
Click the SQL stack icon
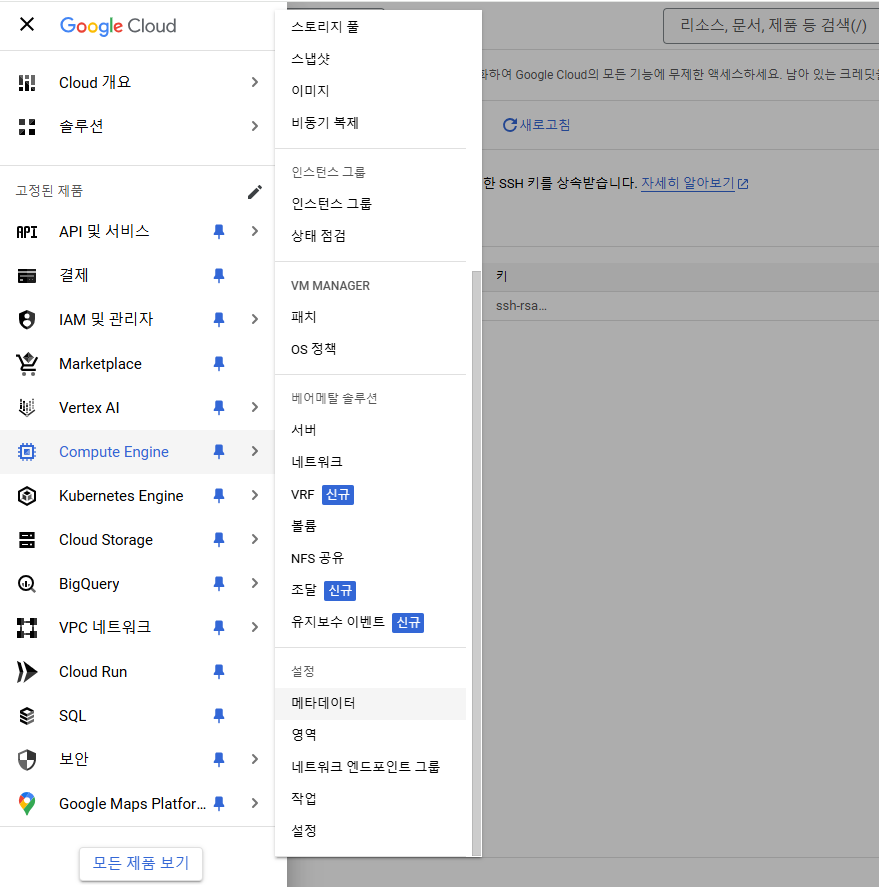pyautogui.click(x=27, y=716)
